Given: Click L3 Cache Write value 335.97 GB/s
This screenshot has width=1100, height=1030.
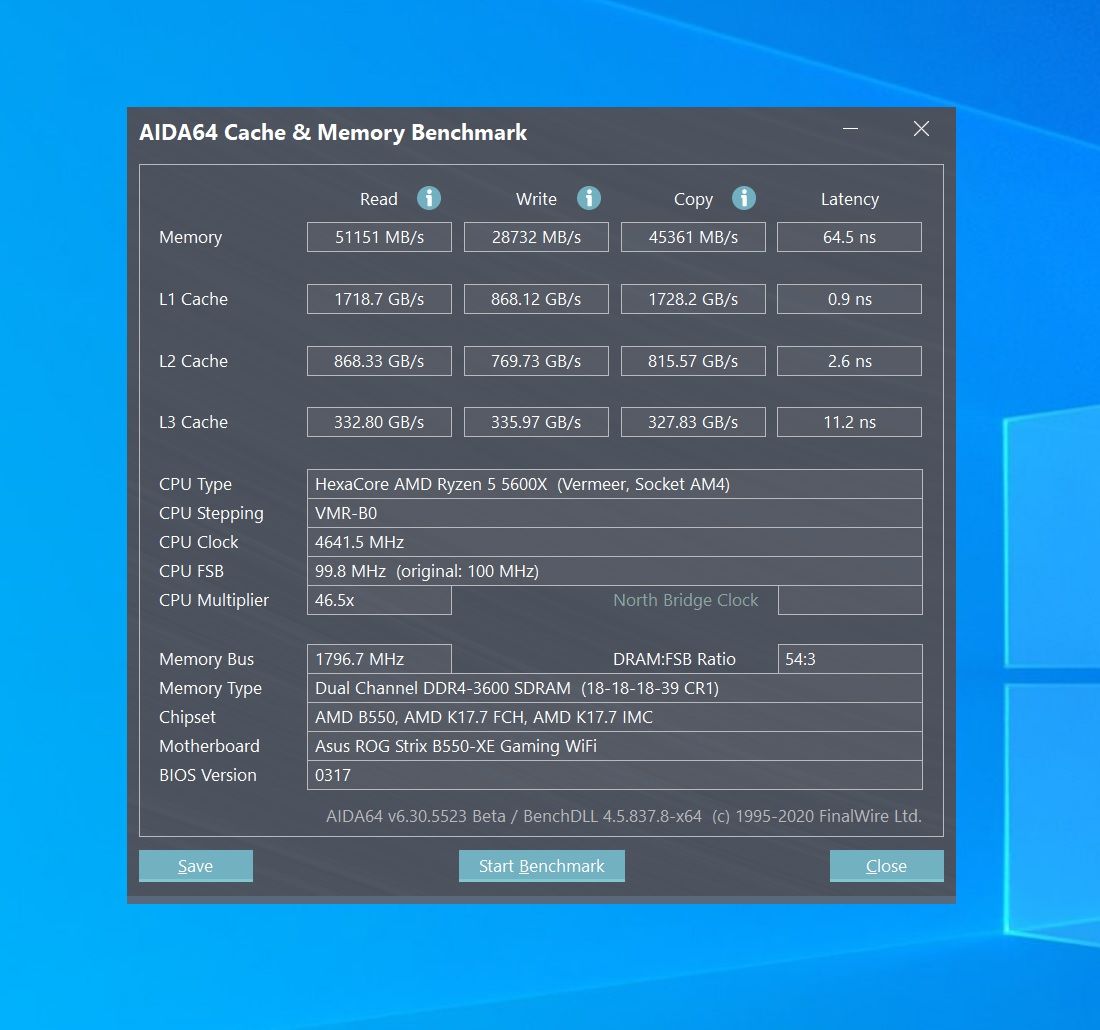Looking at the screenshot, I should (536, 422).
